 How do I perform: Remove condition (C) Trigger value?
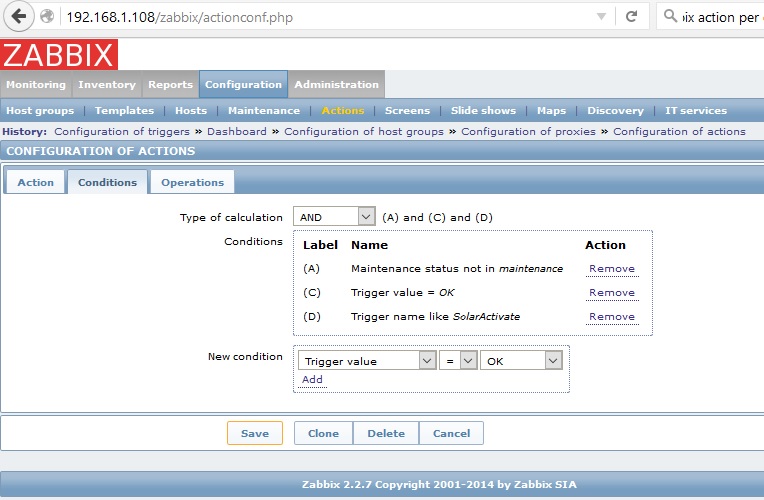[x=612, y=292]
